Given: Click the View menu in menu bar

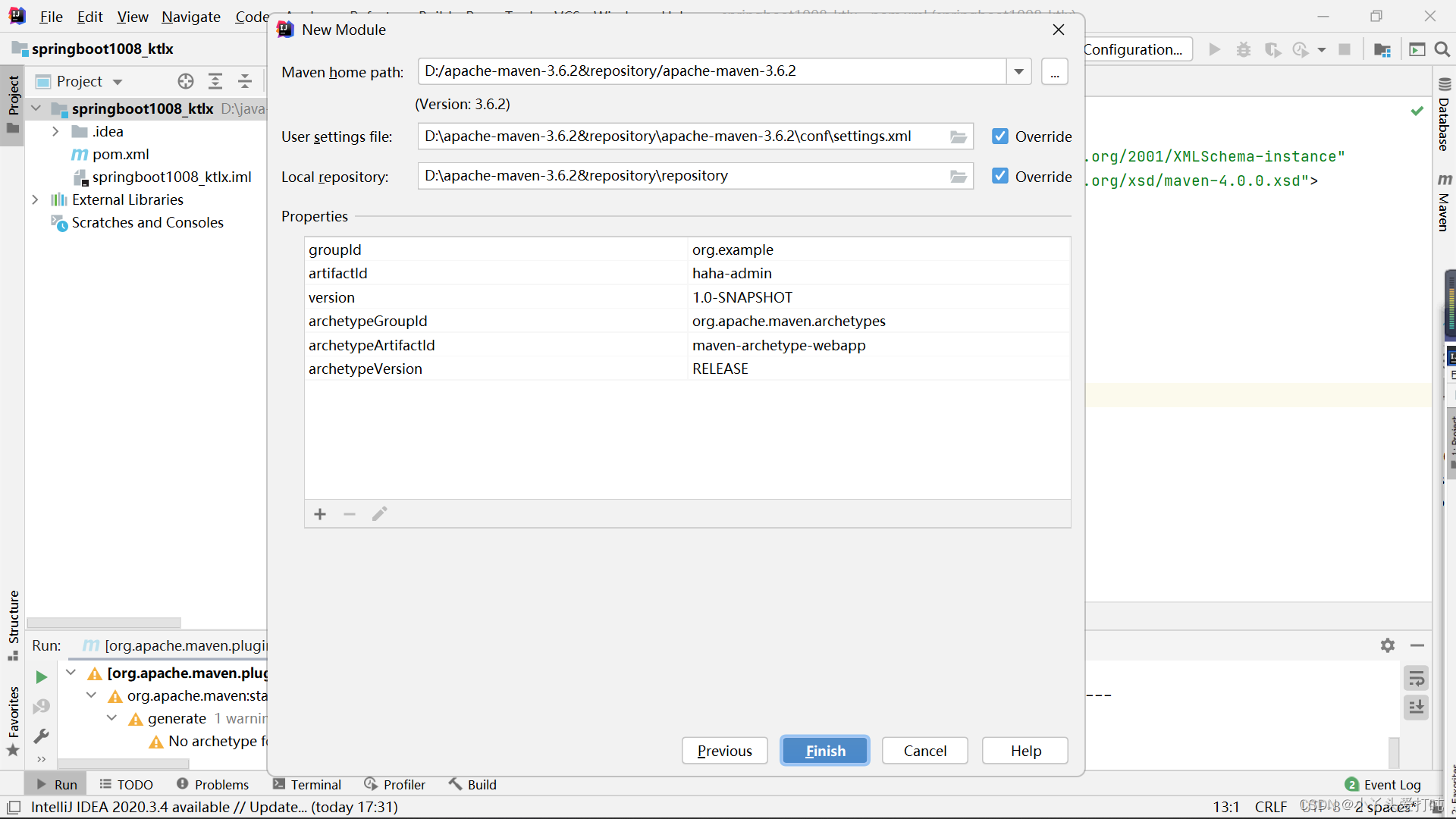Looking at the screenshot, I should tap(133, 16).
